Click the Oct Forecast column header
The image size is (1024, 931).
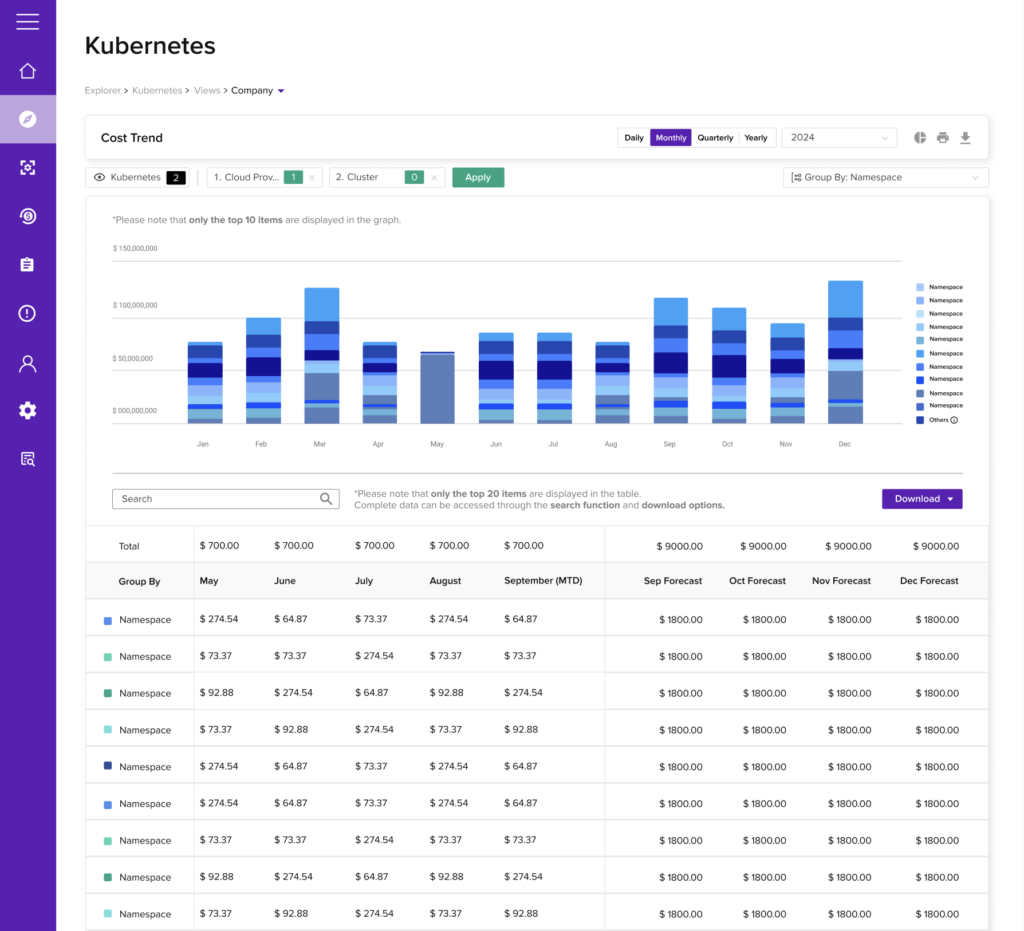pos(757,580)
